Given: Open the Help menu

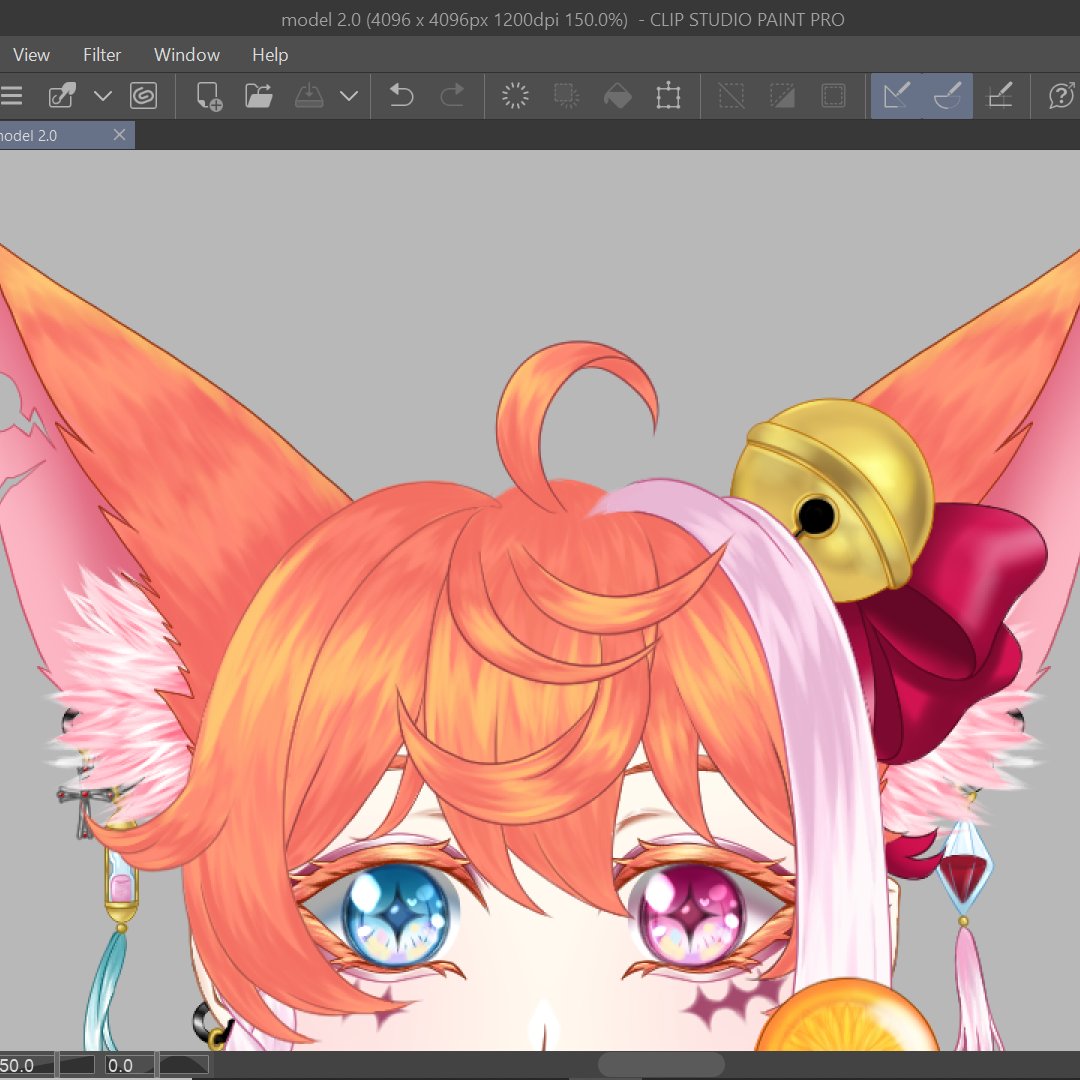Looking at the screenshot, I should pos(270,54).
